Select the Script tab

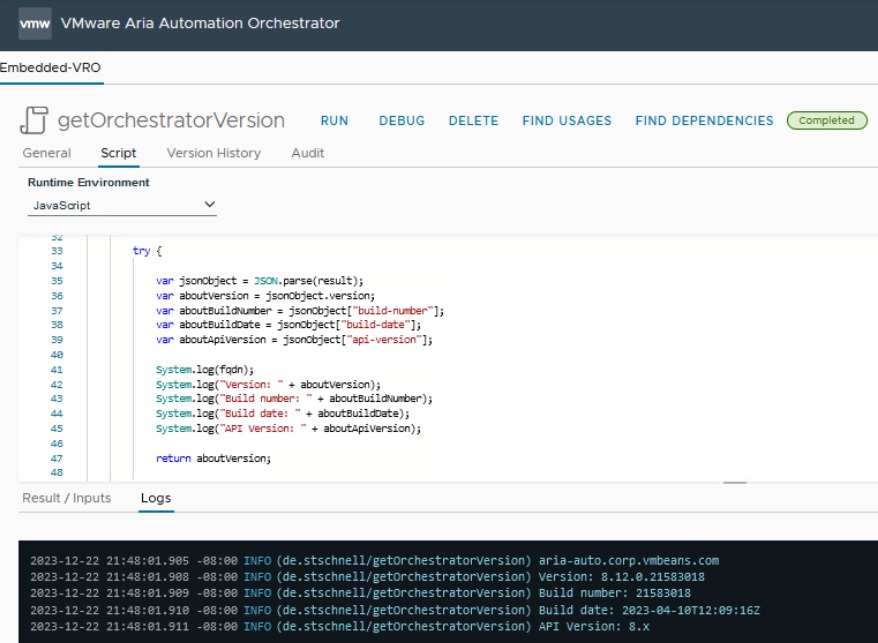118,153
